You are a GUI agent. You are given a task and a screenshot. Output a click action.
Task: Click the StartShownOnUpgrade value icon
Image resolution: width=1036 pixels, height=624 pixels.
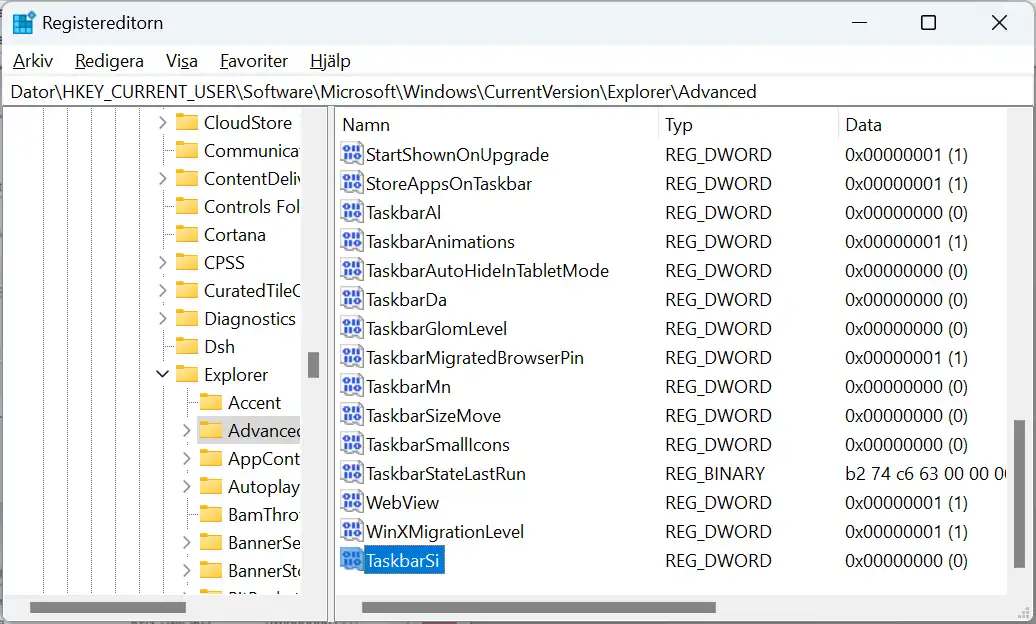point(352,154)
